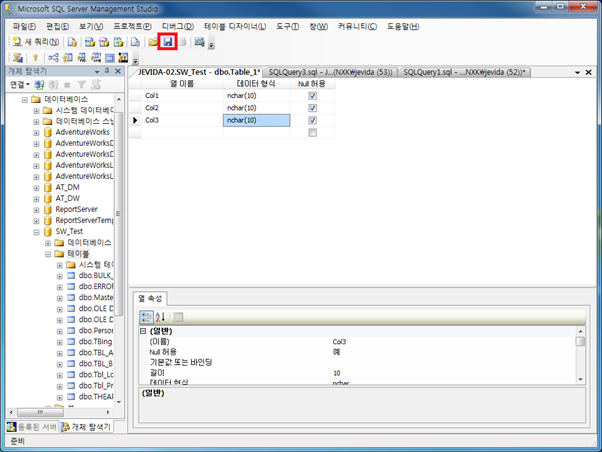Viewport: 602px width, 452px height.
Task: Click the Manage Spatial Indexes icon
Action: pos(123,58)
